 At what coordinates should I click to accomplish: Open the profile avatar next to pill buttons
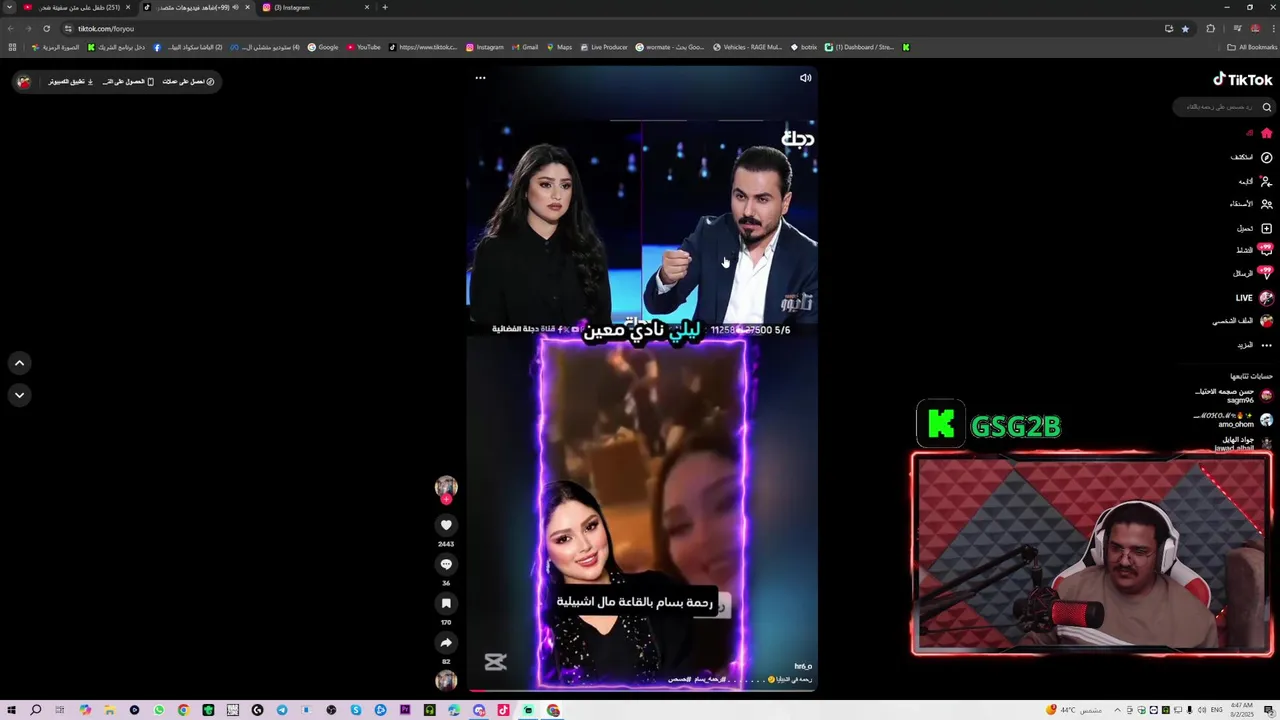[x=24, y=82]
